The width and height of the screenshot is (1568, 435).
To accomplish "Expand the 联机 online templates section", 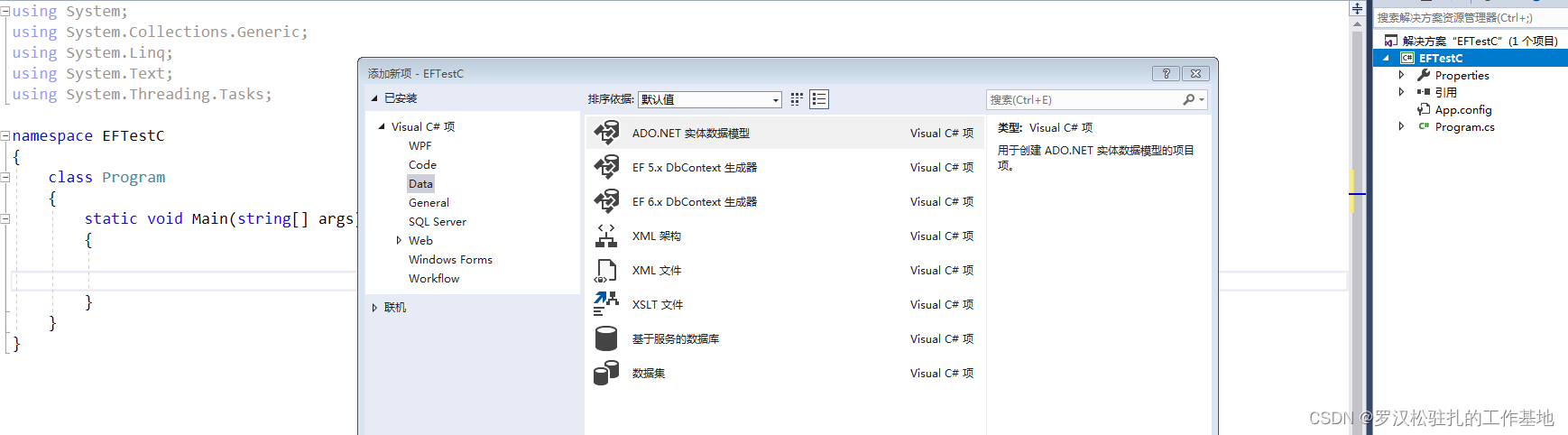I will [374, 308].
